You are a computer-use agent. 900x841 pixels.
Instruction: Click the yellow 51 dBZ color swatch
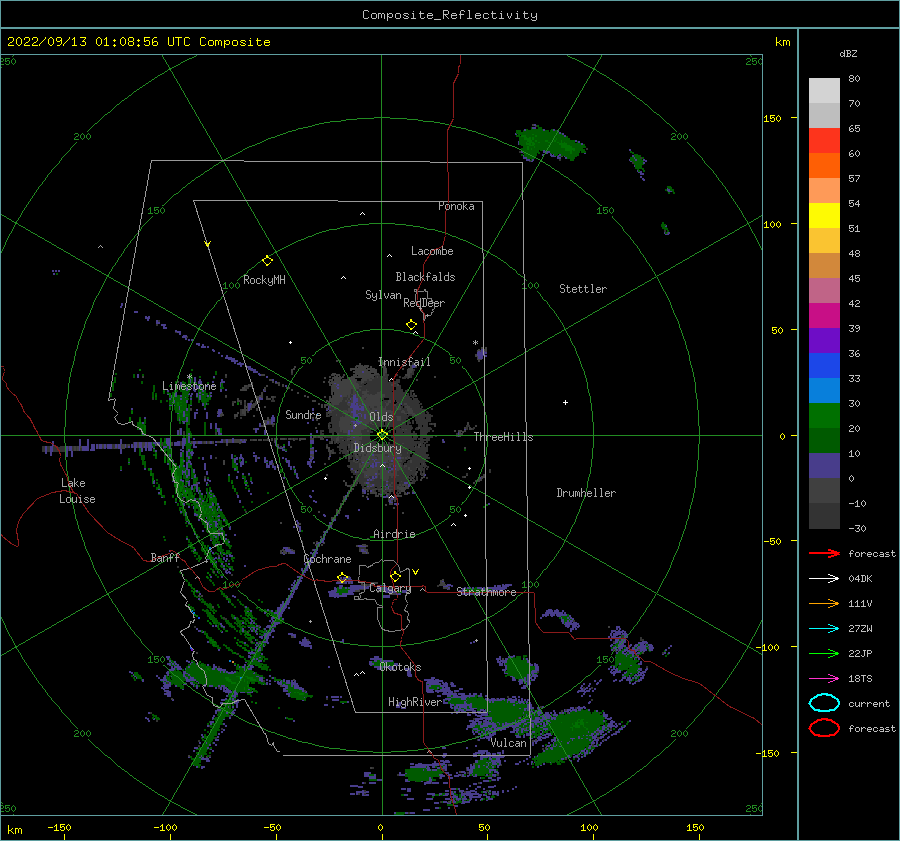click(824, 216)
